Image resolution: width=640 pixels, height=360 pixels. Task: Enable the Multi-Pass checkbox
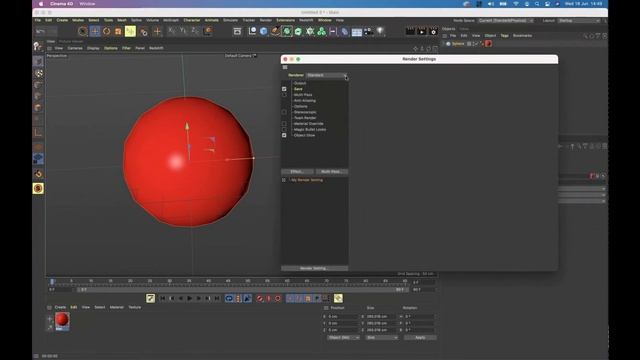click(284, 95)
